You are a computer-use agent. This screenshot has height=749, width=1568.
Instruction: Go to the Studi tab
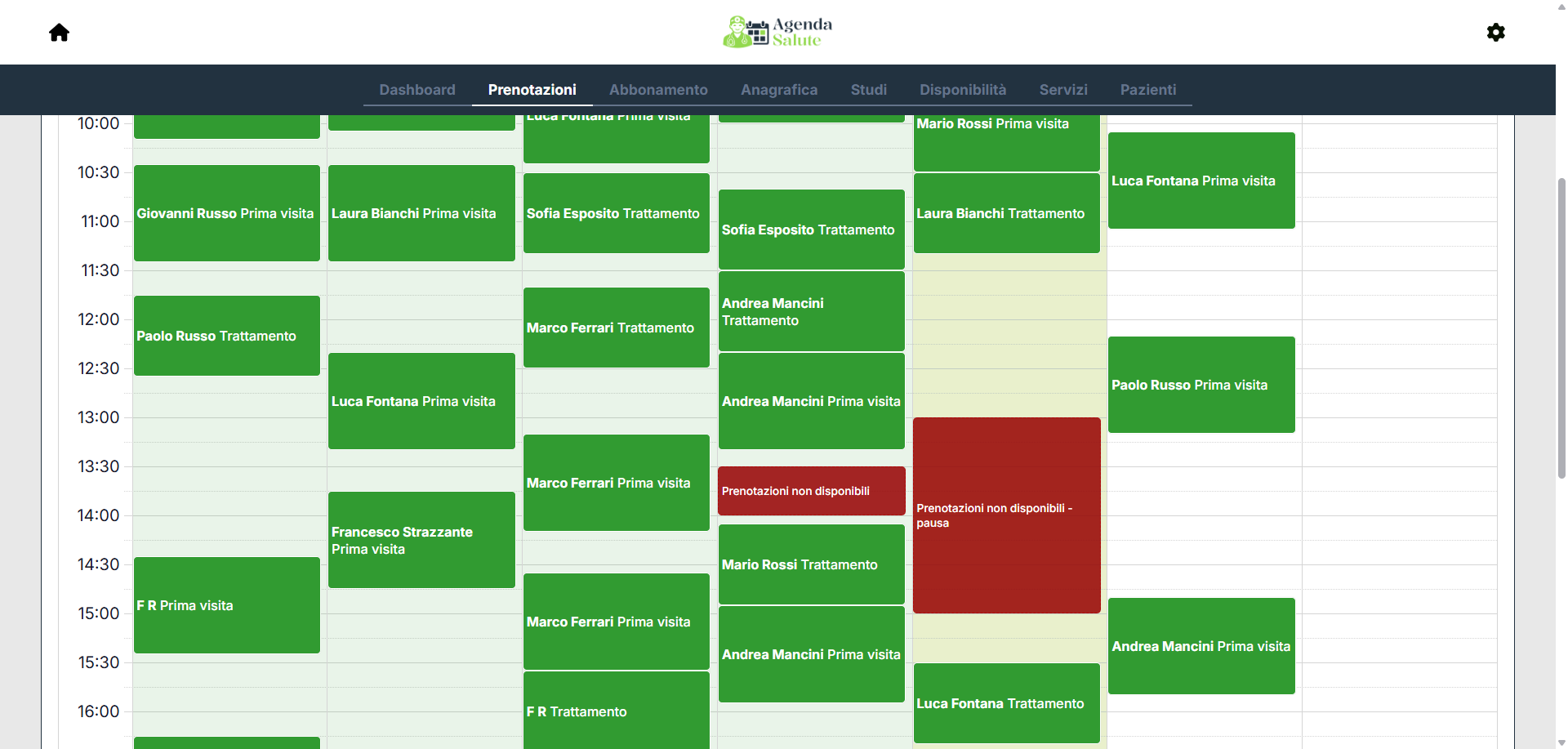(x=869, y=90)
